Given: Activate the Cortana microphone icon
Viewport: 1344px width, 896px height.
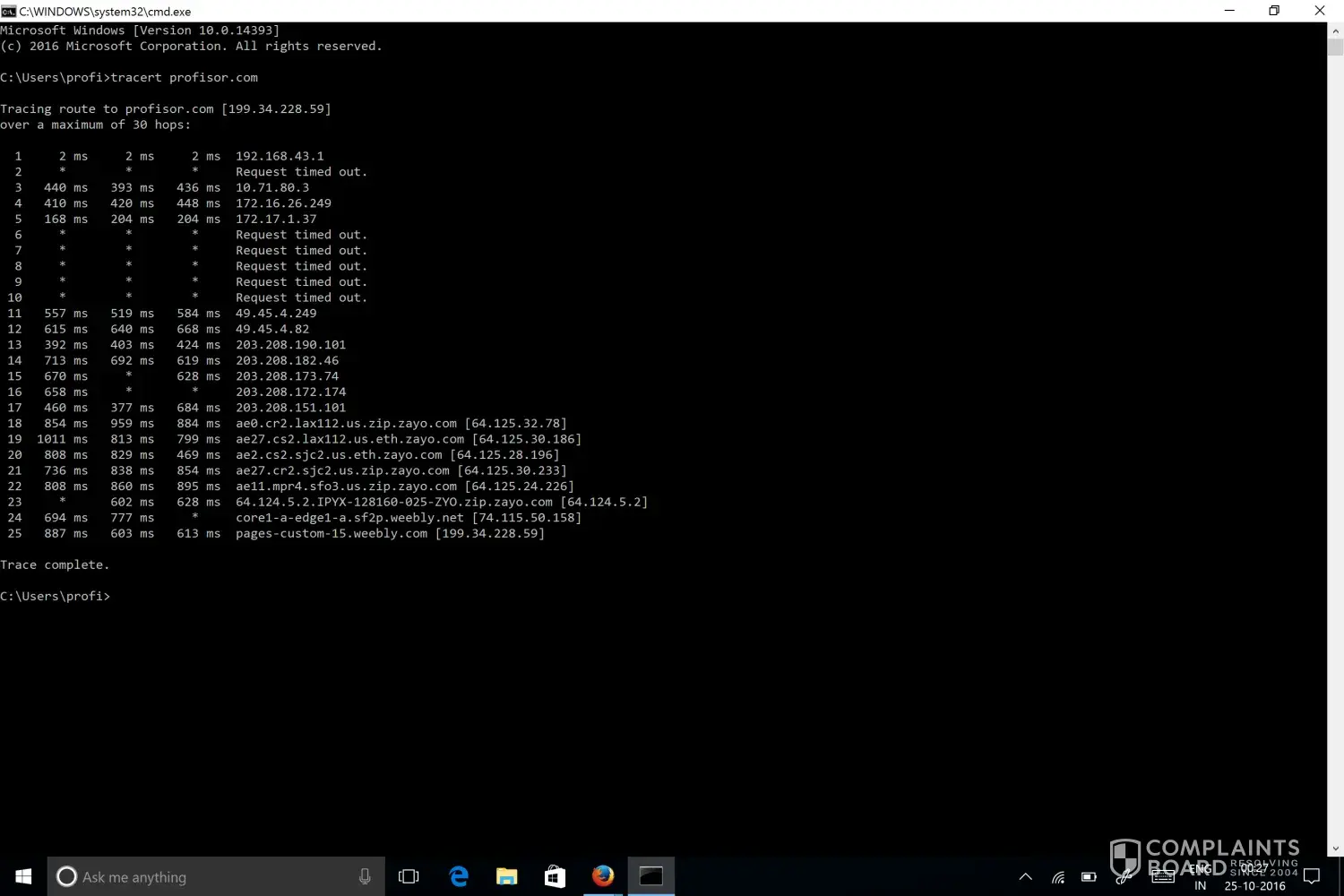Looking at the screenshot, I should pyautogui.click(x=365, y=876).
